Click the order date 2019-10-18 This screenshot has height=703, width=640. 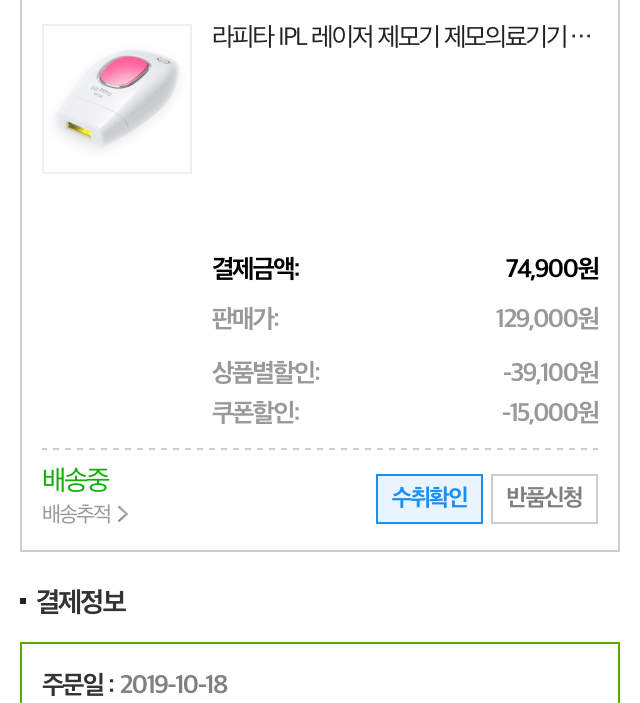pyautogui.click(x=174, y=685)
